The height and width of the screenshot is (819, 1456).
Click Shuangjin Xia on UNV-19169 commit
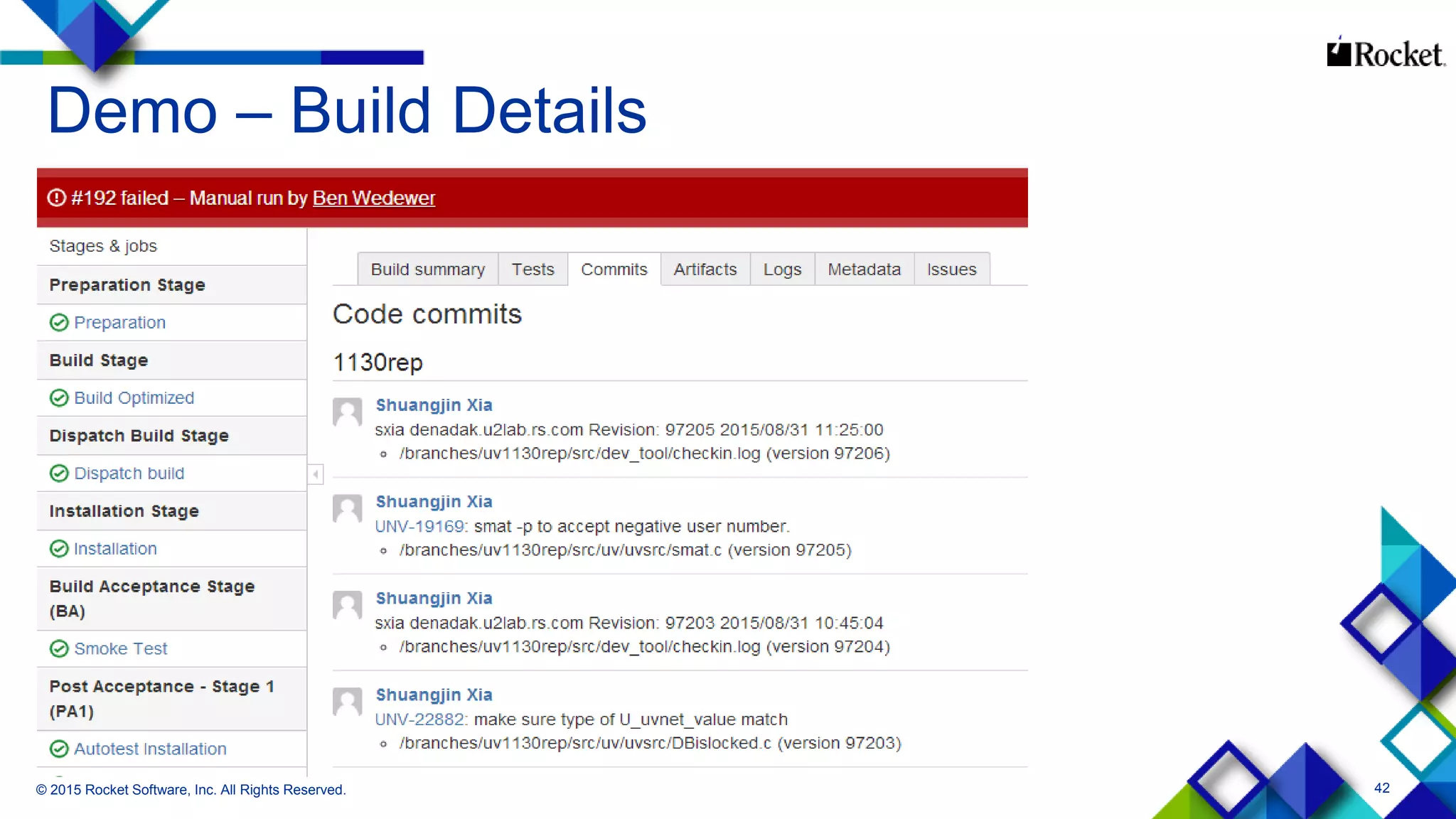[434, 502]
